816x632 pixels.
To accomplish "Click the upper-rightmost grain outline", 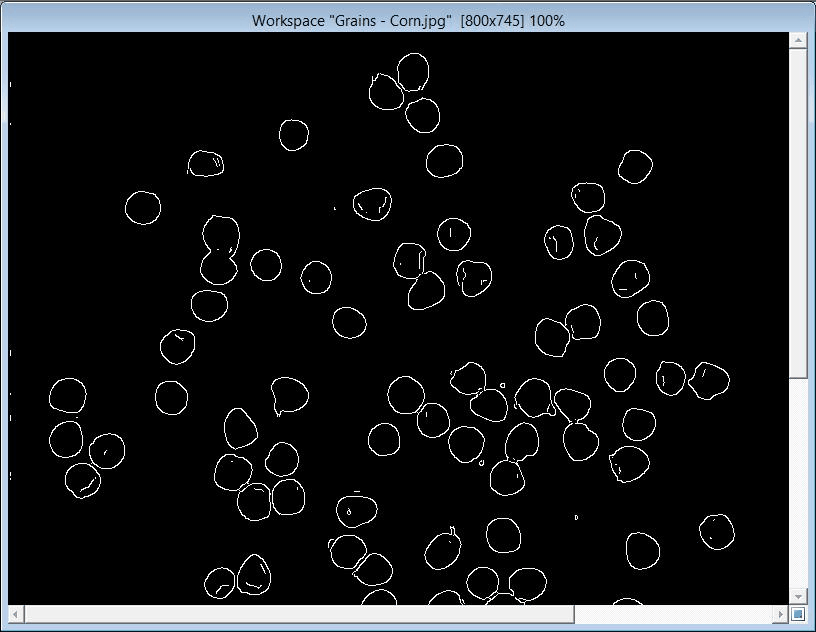I will pos(635,166).
